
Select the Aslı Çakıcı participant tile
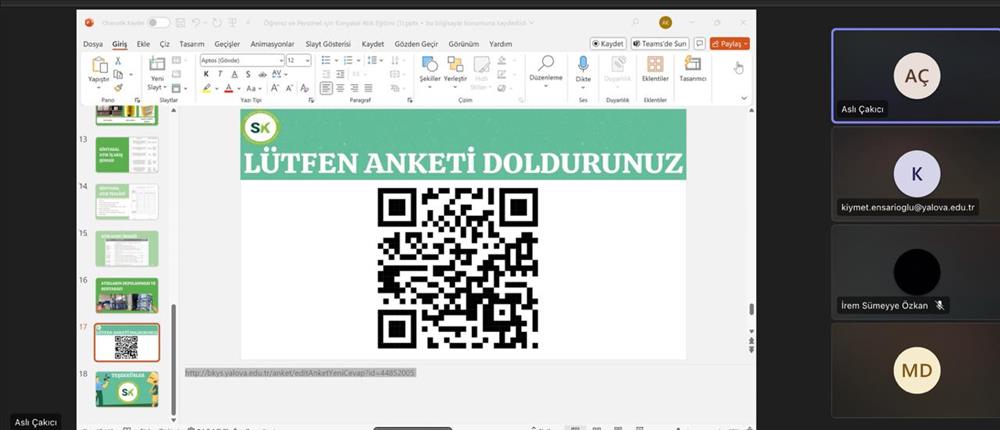(916, 76)
